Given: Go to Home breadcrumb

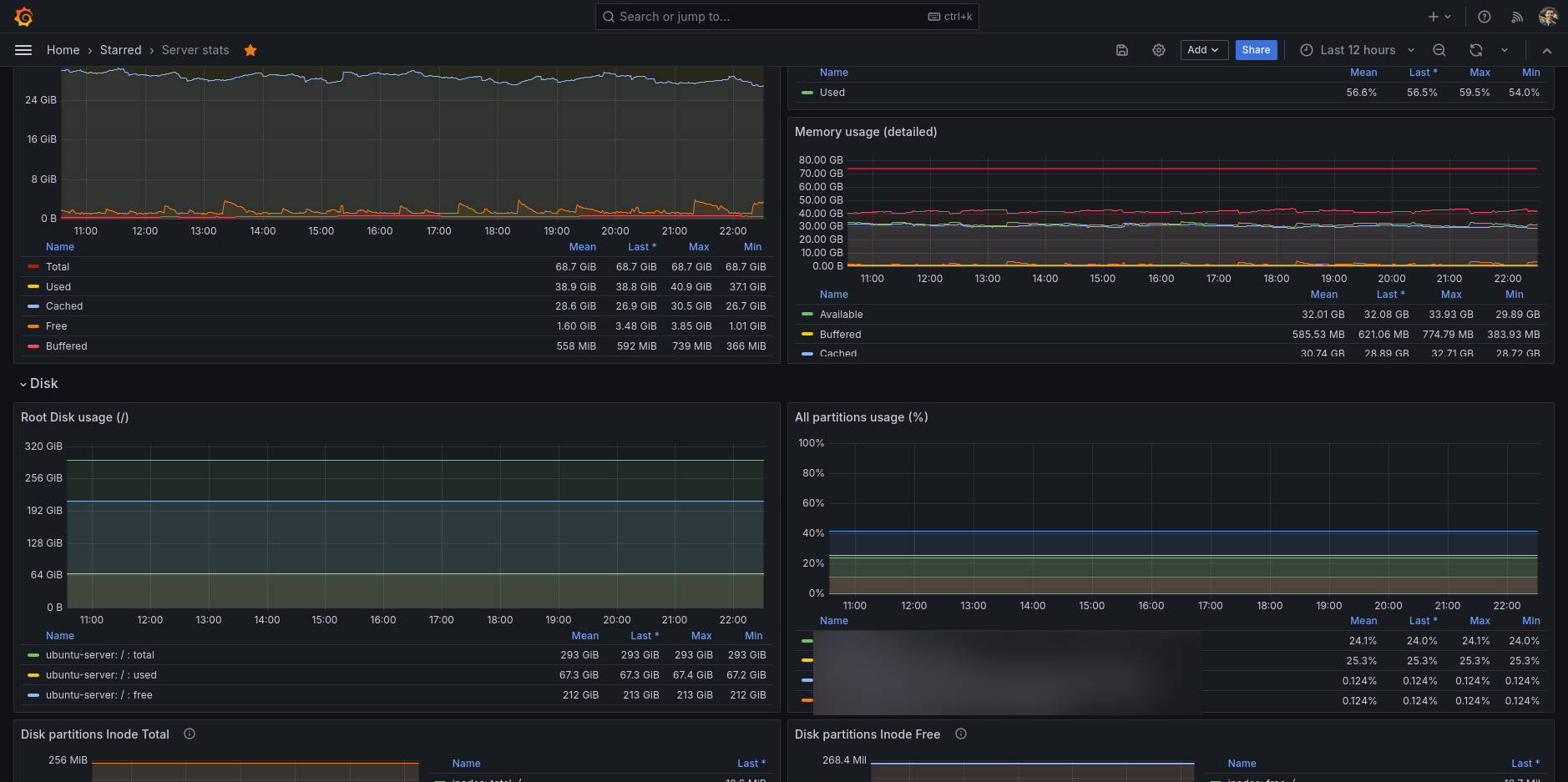Looking at the screenshot, I should (x=63, y=50).
